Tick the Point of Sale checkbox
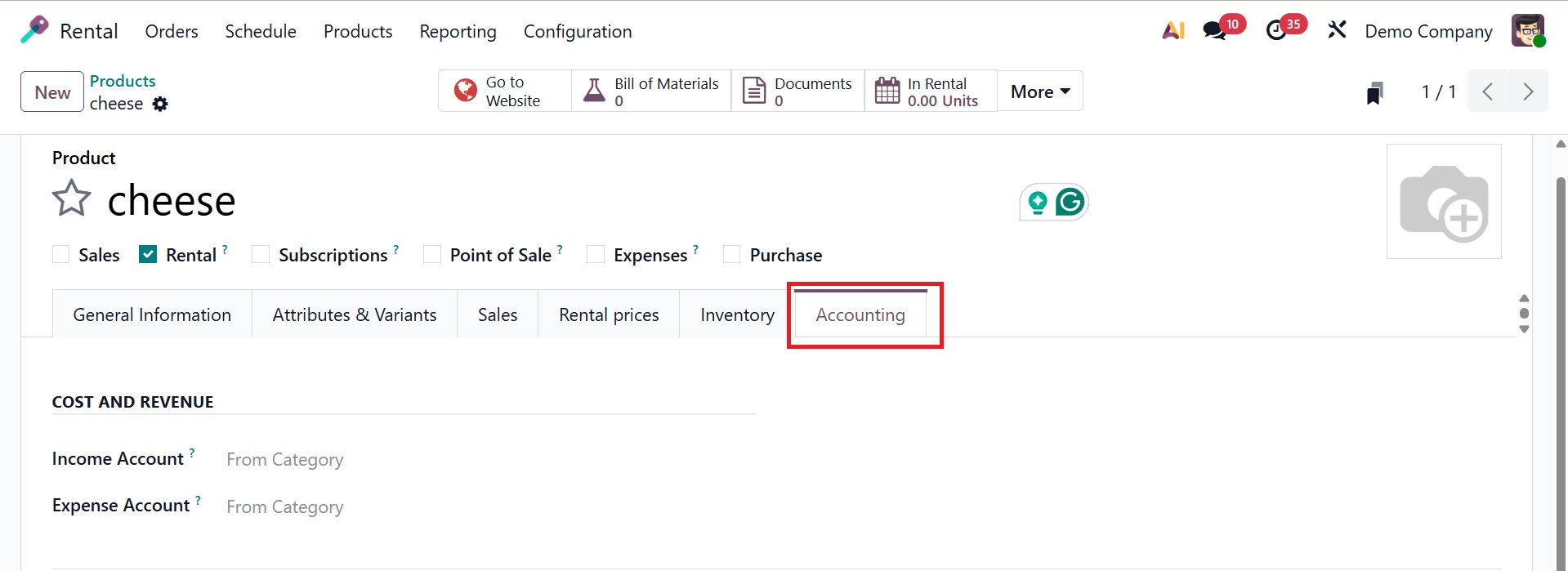 tap(432, 255)
